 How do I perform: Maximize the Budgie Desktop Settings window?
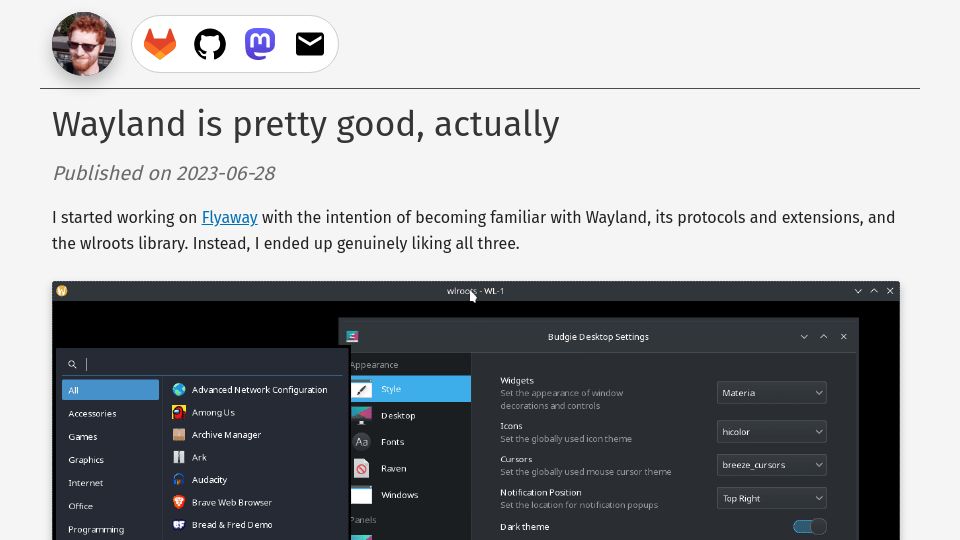[823, 337]
